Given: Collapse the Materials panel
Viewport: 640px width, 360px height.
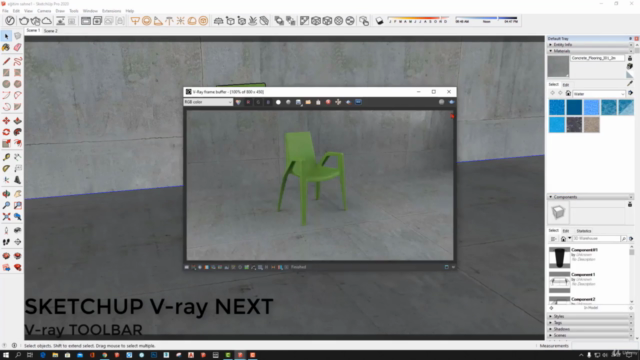Looking at the screenshot, I should [590, 51].
